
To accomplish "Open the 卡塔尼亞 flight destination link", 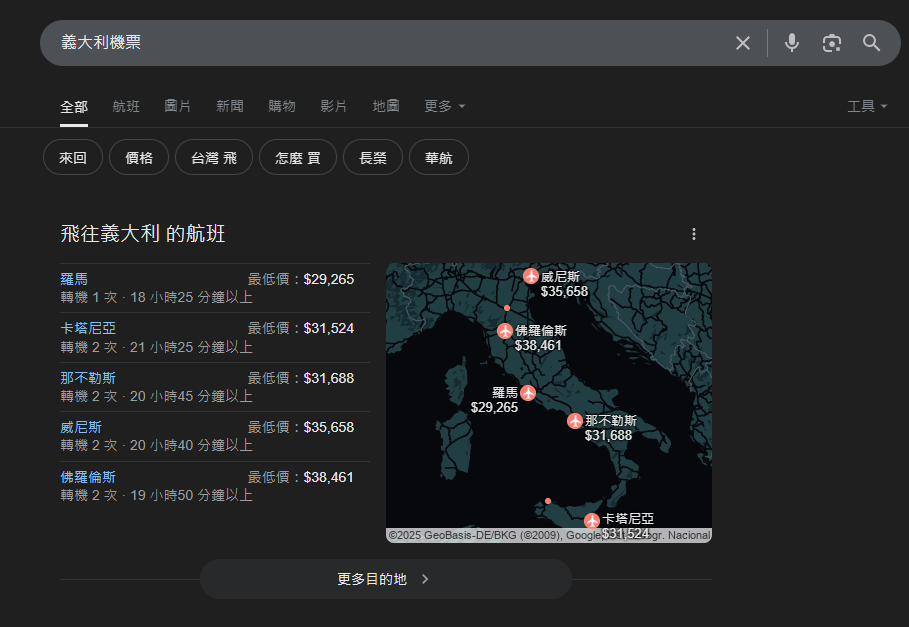I will tap(88, 328).
